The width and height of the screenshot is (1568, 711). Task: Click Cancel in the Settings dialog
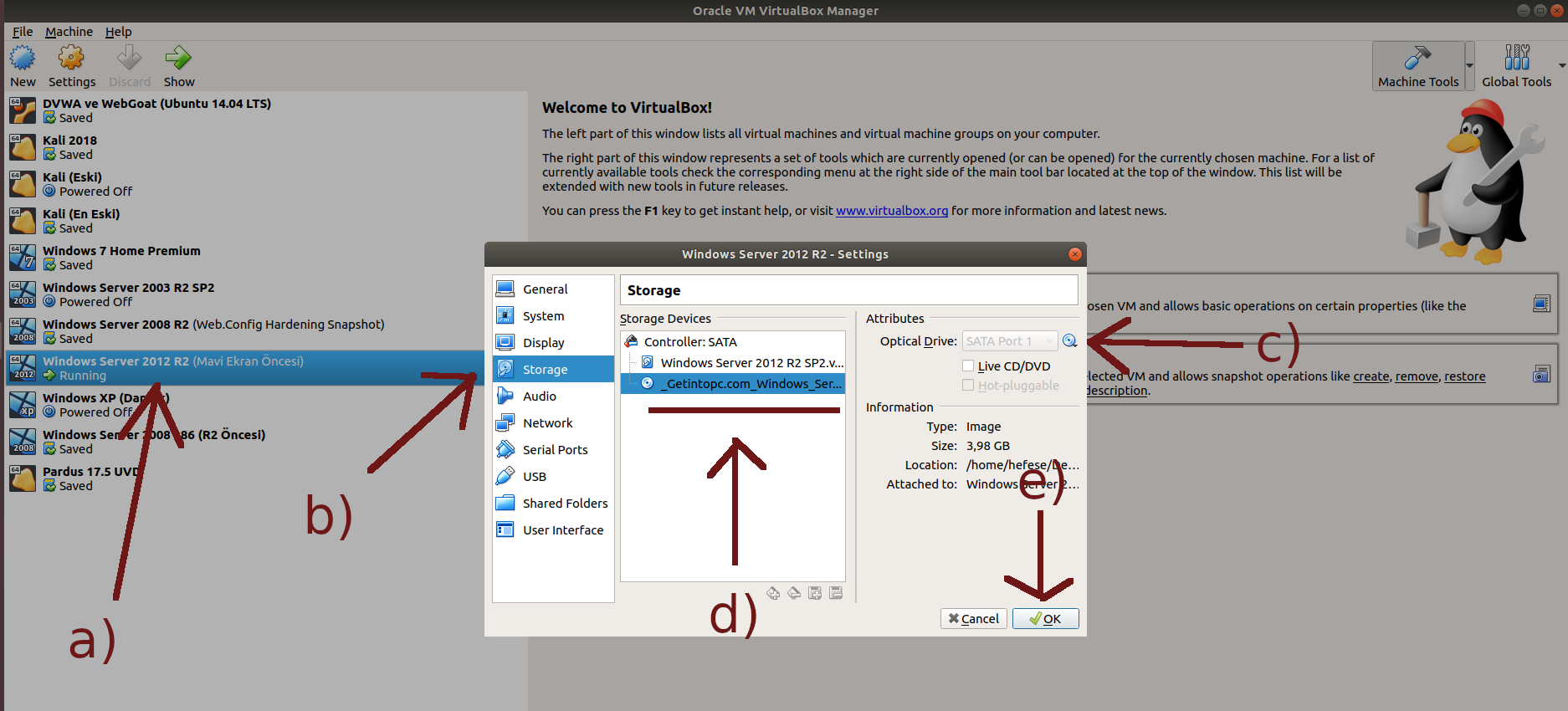point(973,618)
